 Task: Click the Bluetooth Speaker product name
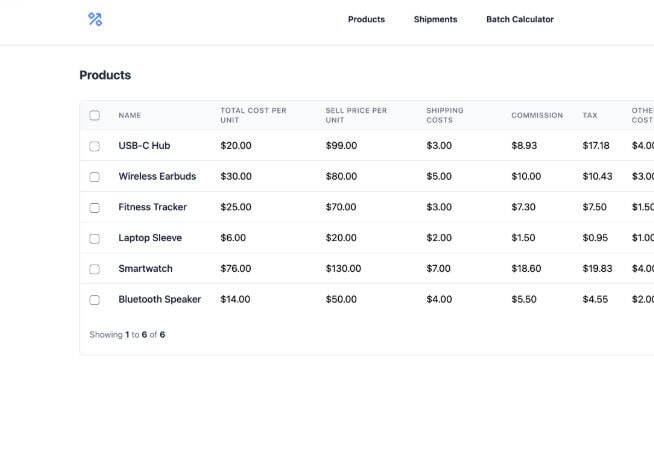[x=159, y=300]
